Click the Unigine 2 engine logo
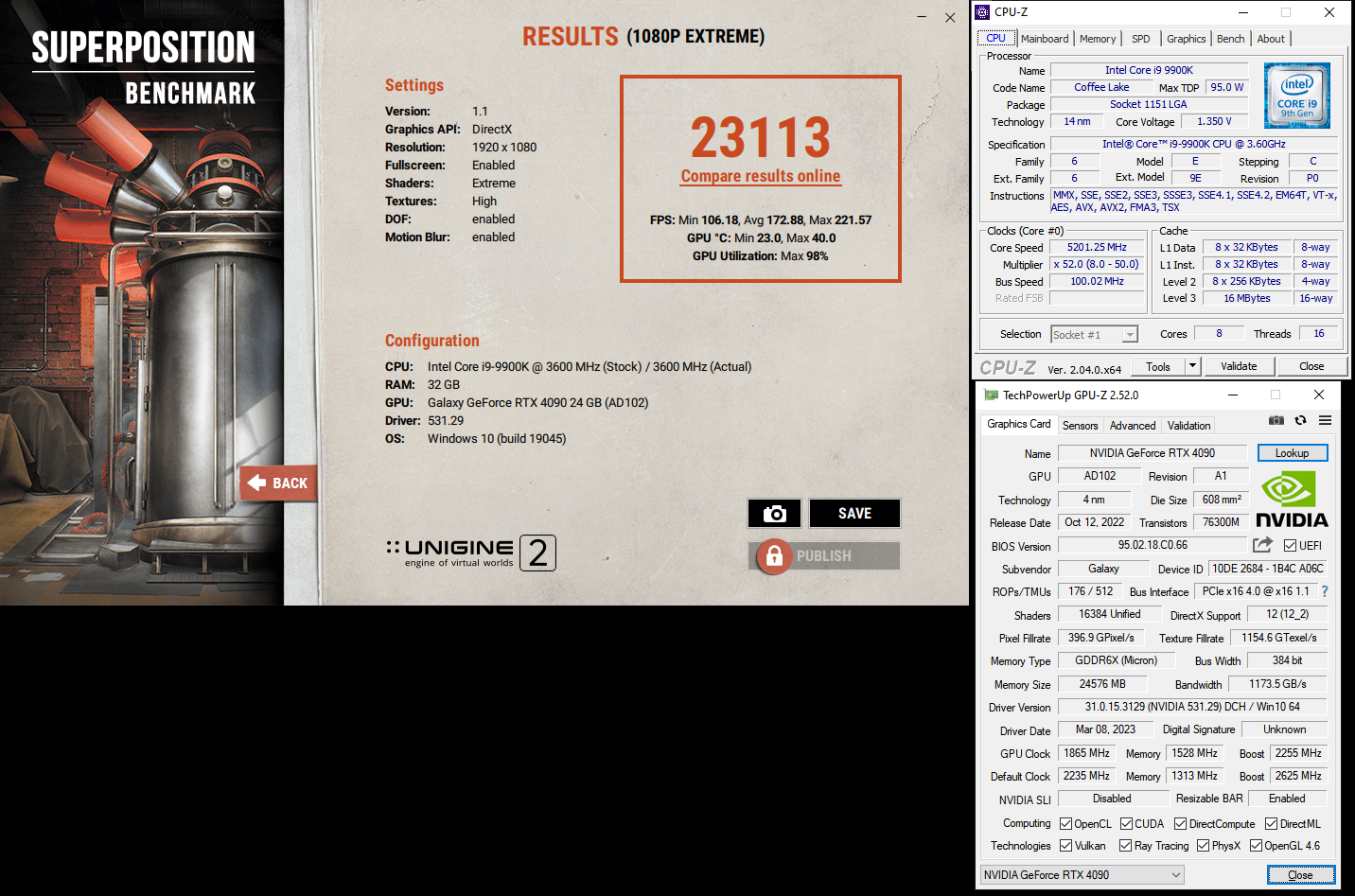The image size is (1355, 896). point(471,553)
